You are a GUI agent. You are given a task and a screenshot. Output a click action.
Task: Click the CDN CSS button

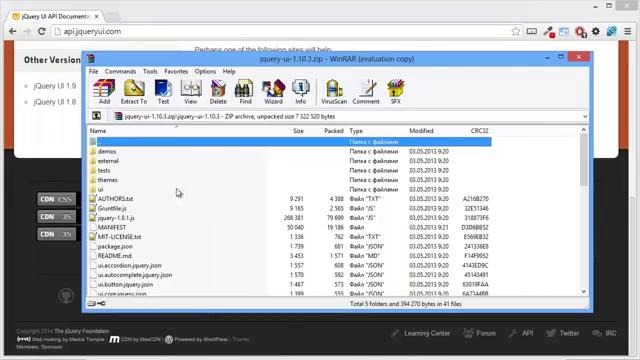coord(56,199)
